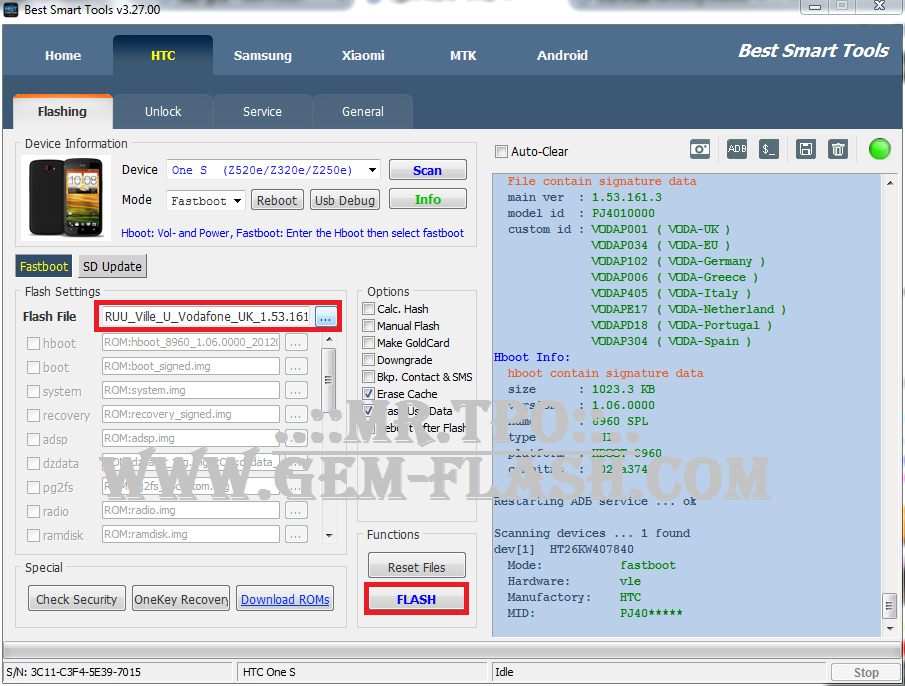This screenshot has width=905, height=686.
Task: Click the Usb Debug button
Action: pyautogui.click(x=345, y=200)
